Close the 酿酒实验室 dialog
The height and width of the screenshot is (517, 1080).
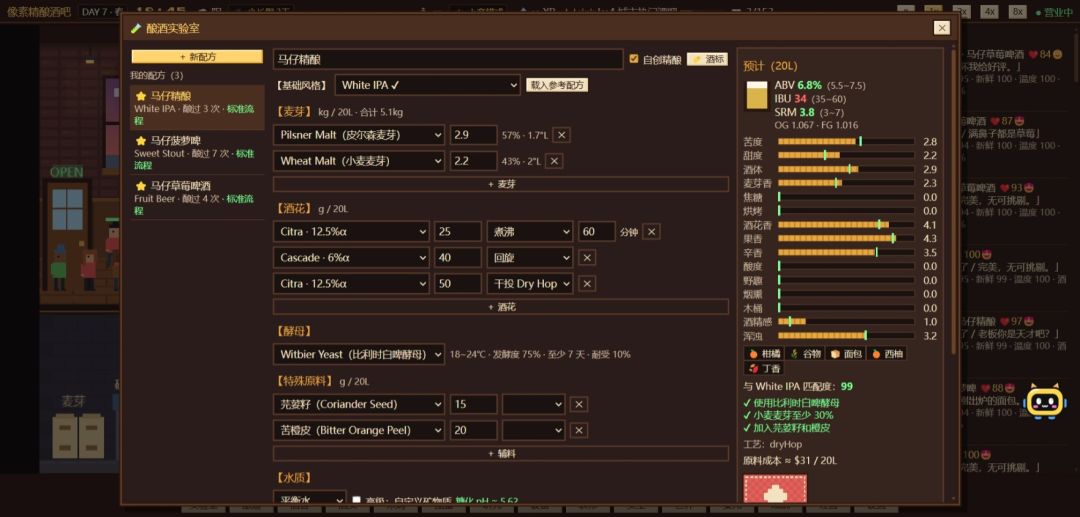(x=942, y=28)
